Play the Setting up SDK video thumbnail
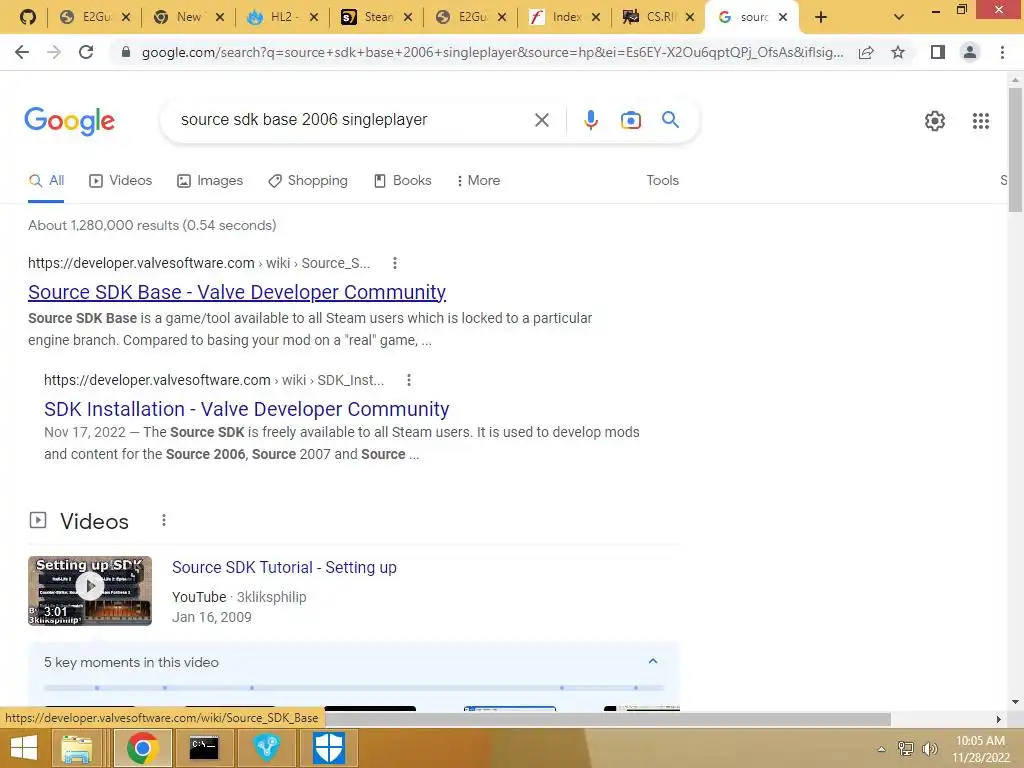Image resolution: width=1024 pixels, height=768 pixels. (x=90, y=590)
